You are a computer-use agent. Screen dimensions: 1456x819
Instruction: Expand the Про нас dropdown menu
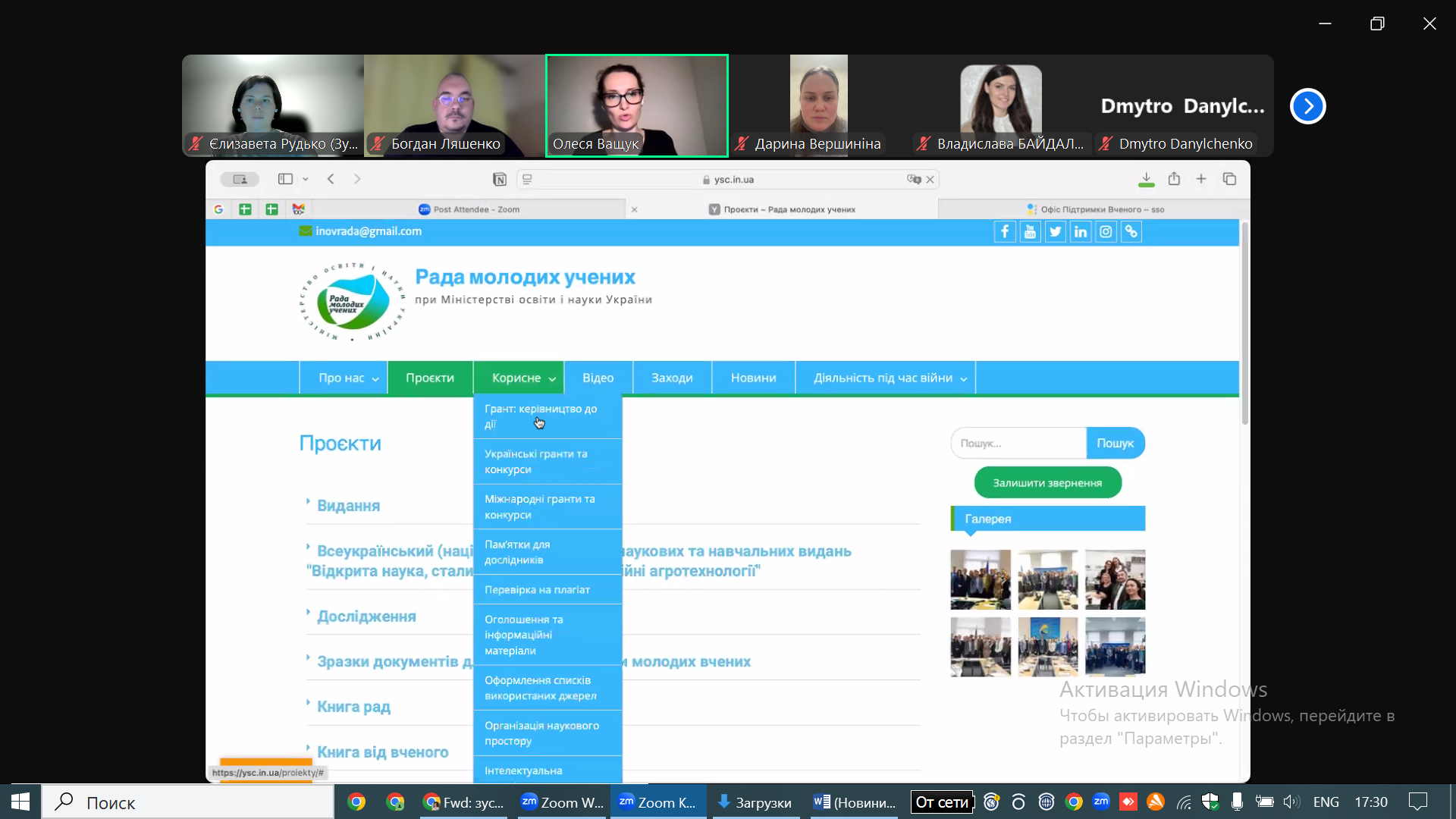(348, 378)
